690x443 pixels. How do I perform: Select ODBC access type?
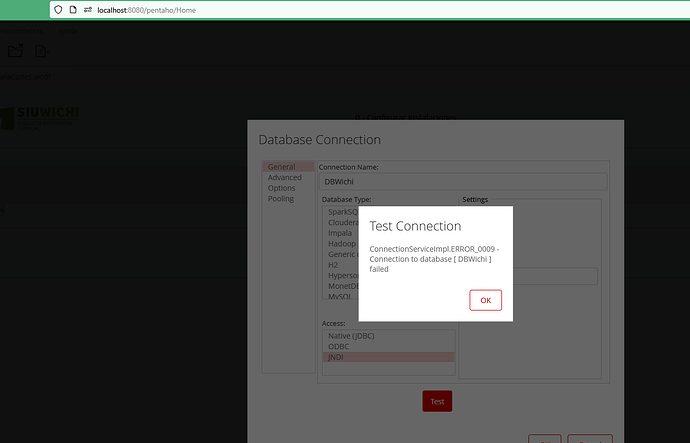(389, 346)
